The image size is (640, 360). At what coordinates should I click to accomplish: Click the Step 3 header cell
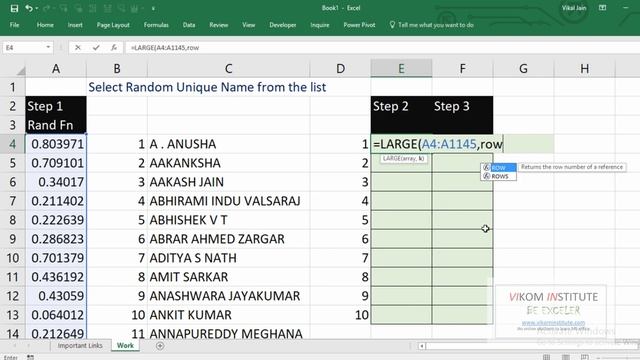point(462,106)
